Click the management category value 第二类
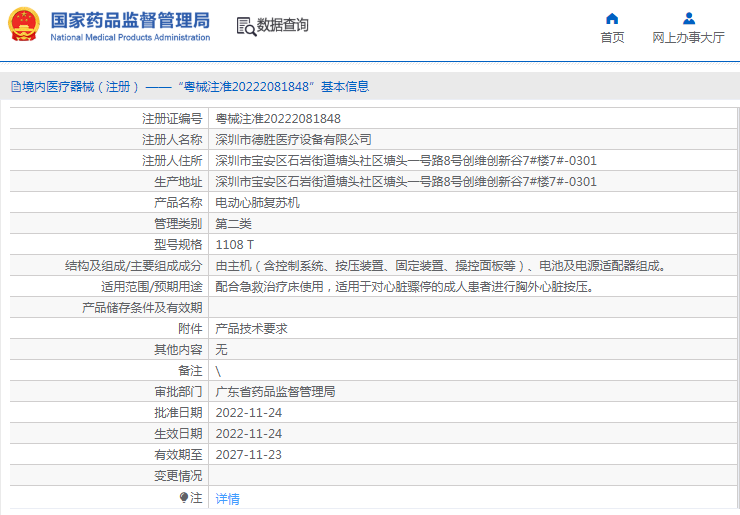Viewport: 740px width, 515px height. click(233, 223)
